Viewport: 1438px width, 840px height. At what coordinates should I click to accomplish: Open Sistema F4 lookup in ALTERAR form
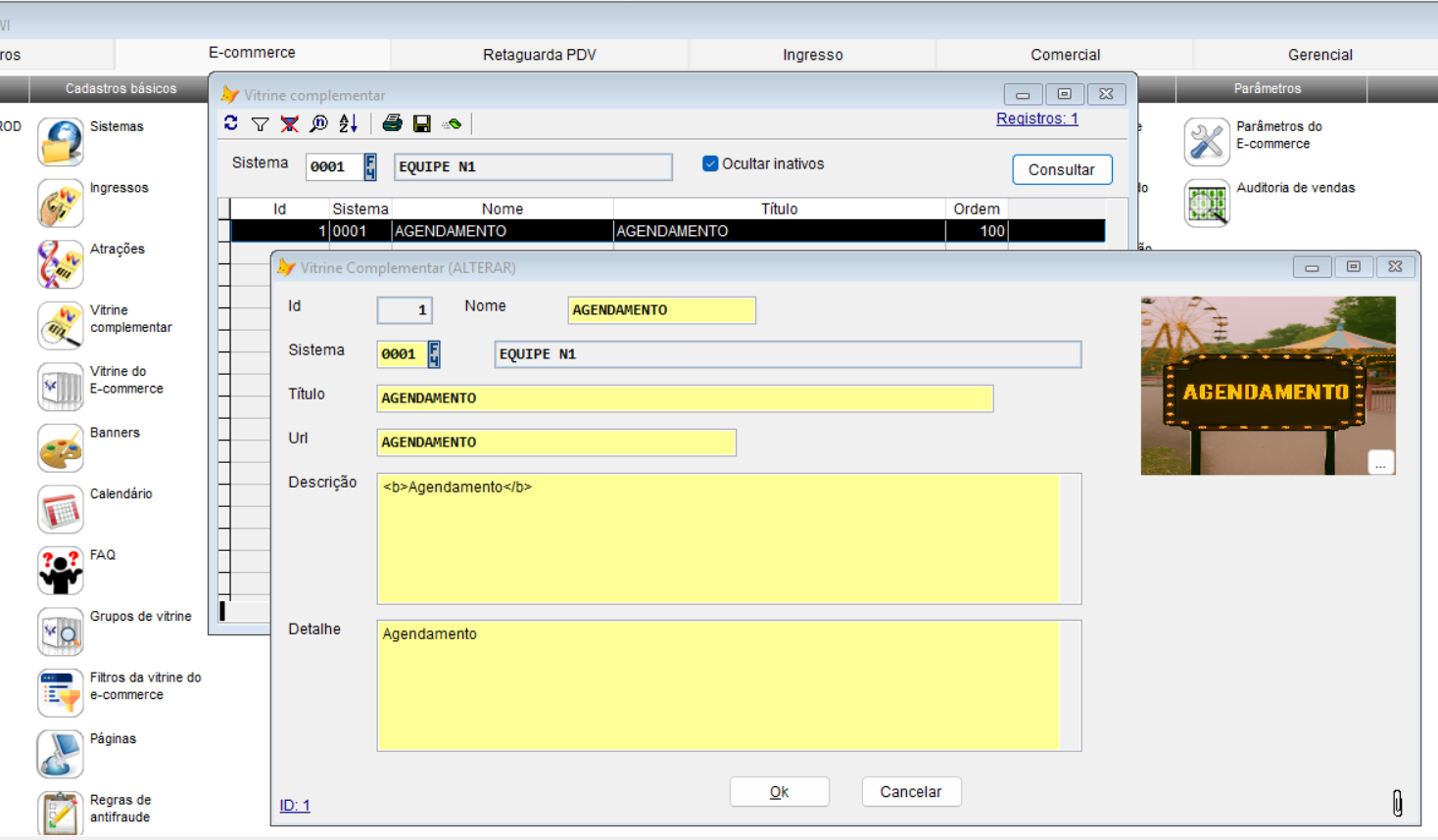[434, 353]
